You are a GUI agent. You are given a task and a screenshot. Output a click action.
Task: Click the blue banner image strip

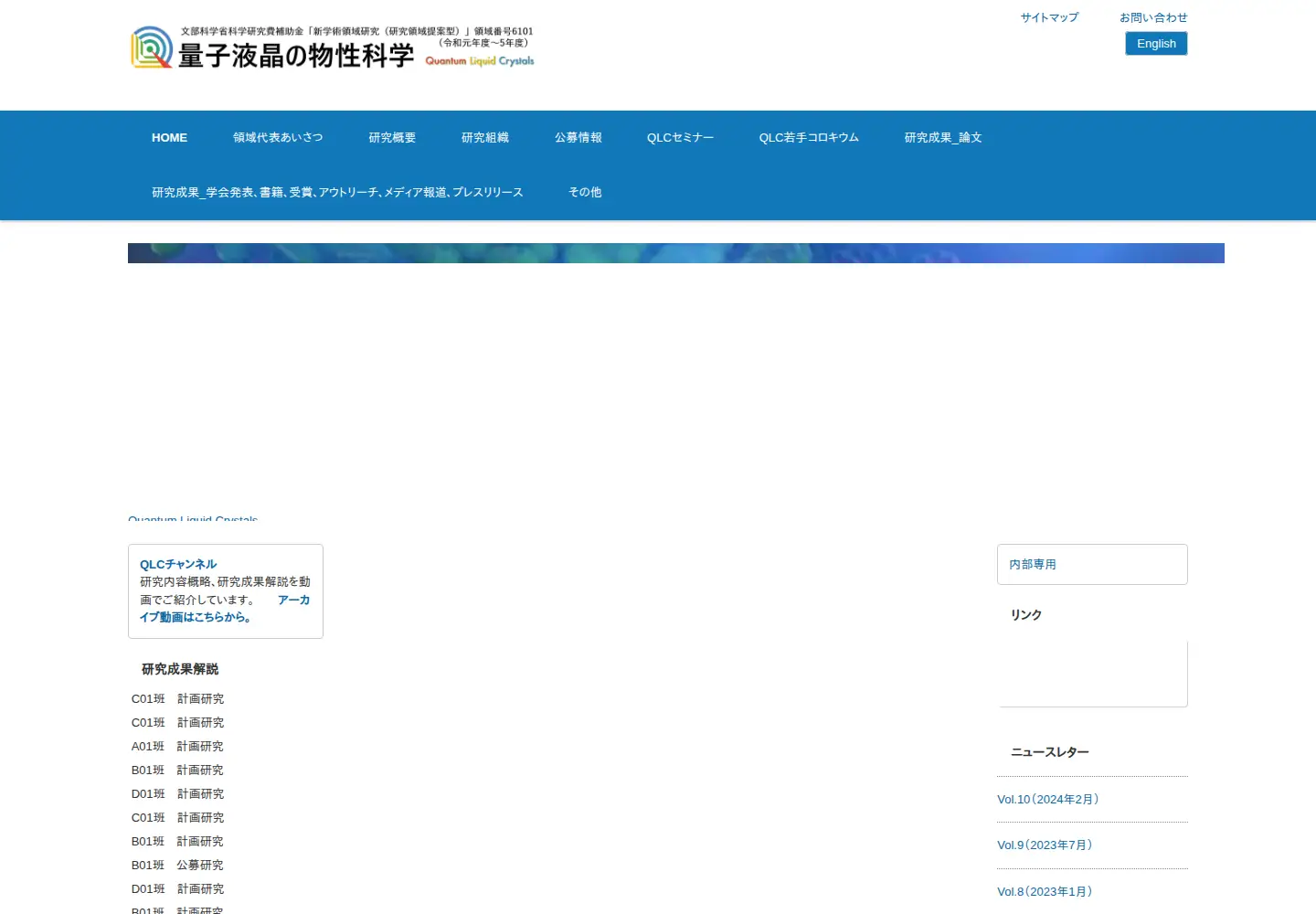676,253
